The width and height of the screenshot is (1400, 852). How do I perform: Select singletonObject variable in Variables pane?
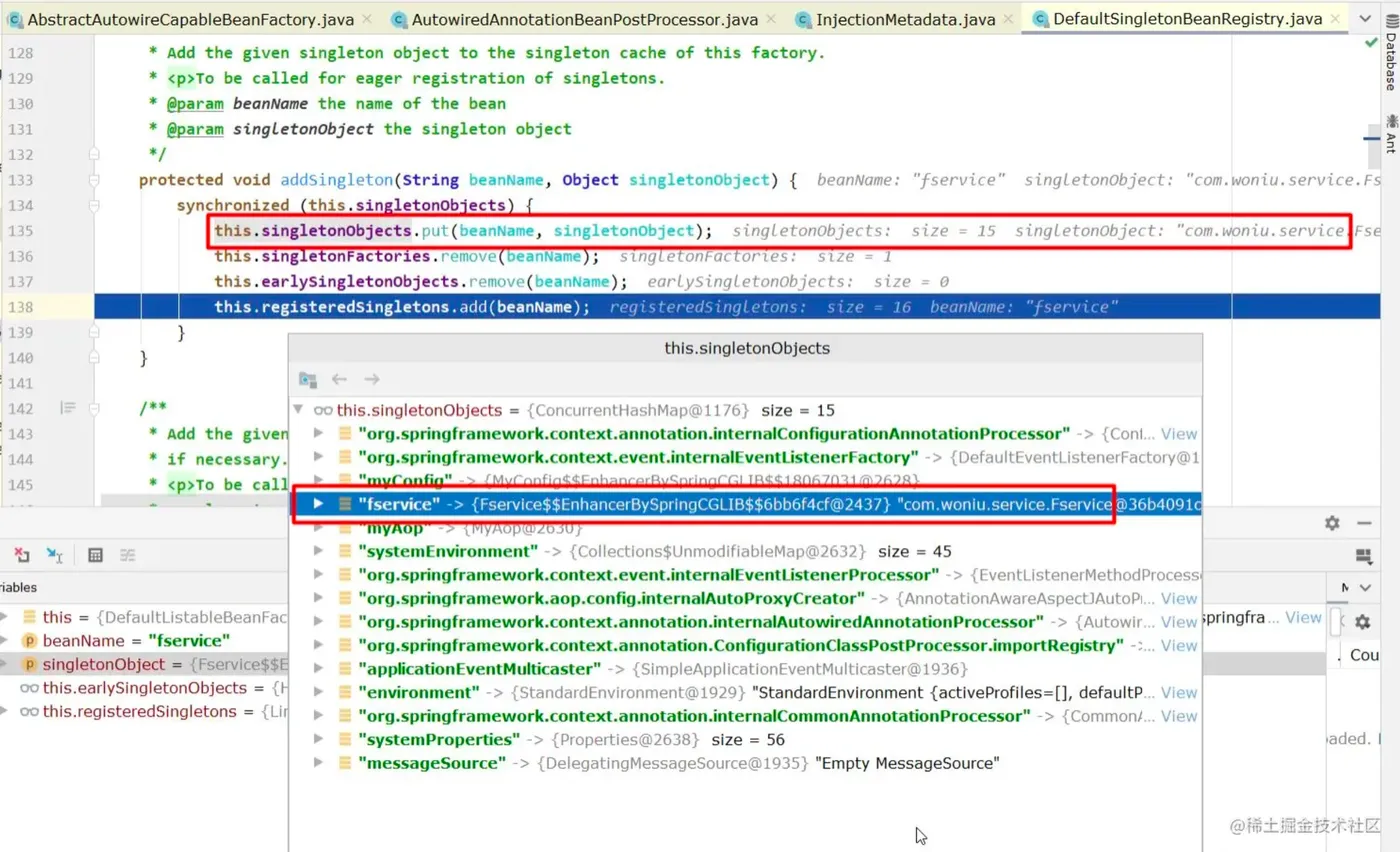(144, 664)
